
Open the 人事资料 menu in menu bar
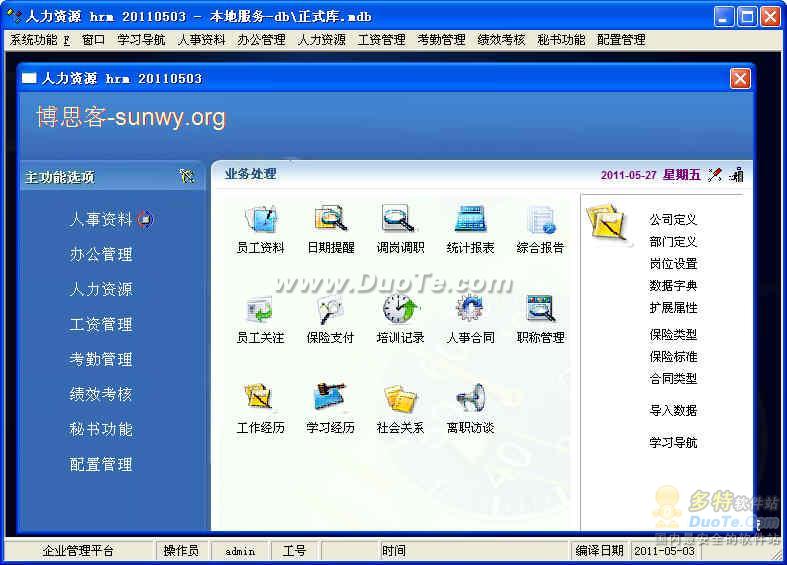(201, 40)
